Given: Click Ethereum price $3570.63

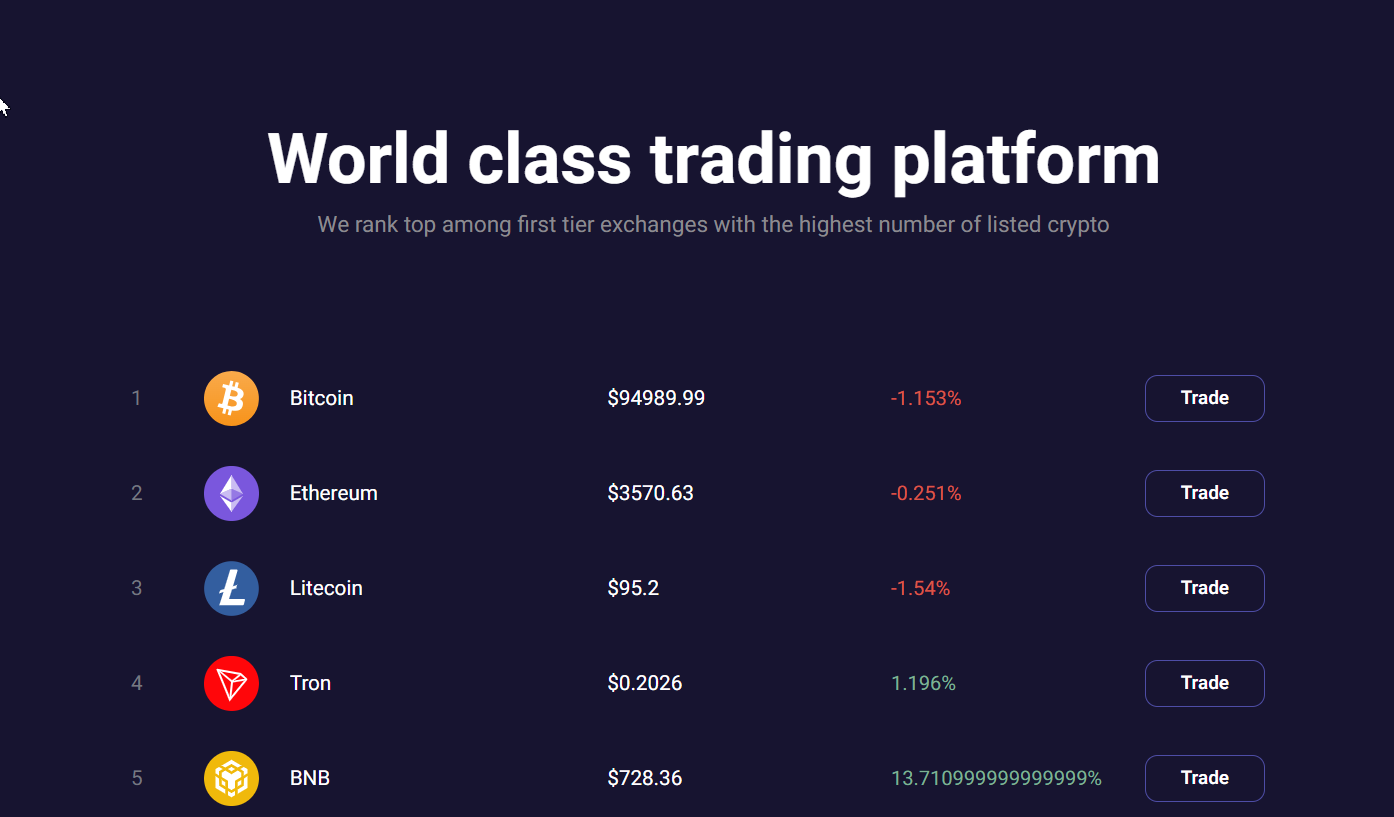Looking at the screenshot, I should (650, 493).
